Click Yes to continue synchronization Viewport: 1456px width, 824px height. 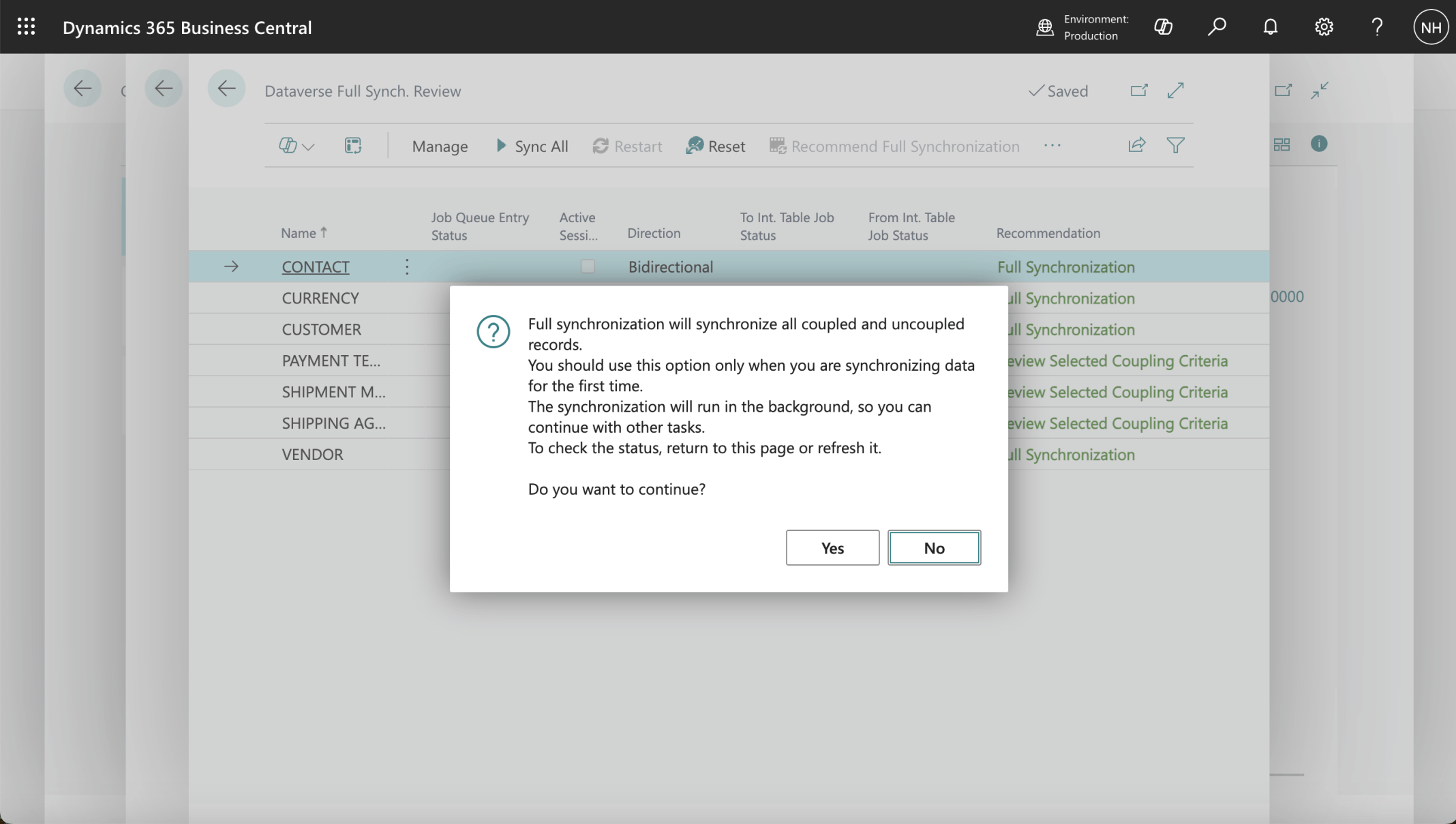point(832,548)
